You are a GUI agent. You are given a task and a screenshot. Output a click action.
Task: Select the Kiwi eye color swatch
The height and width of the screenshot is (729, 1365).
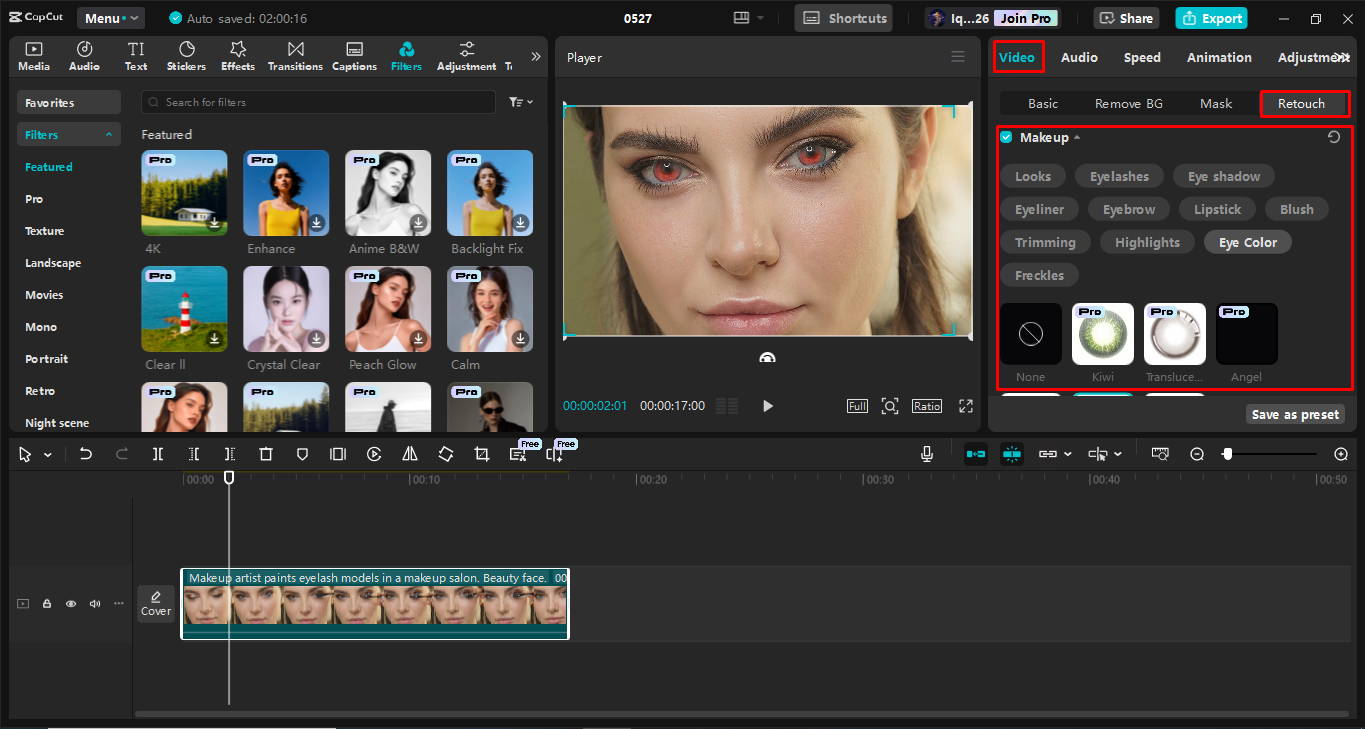coord(1103,334)
